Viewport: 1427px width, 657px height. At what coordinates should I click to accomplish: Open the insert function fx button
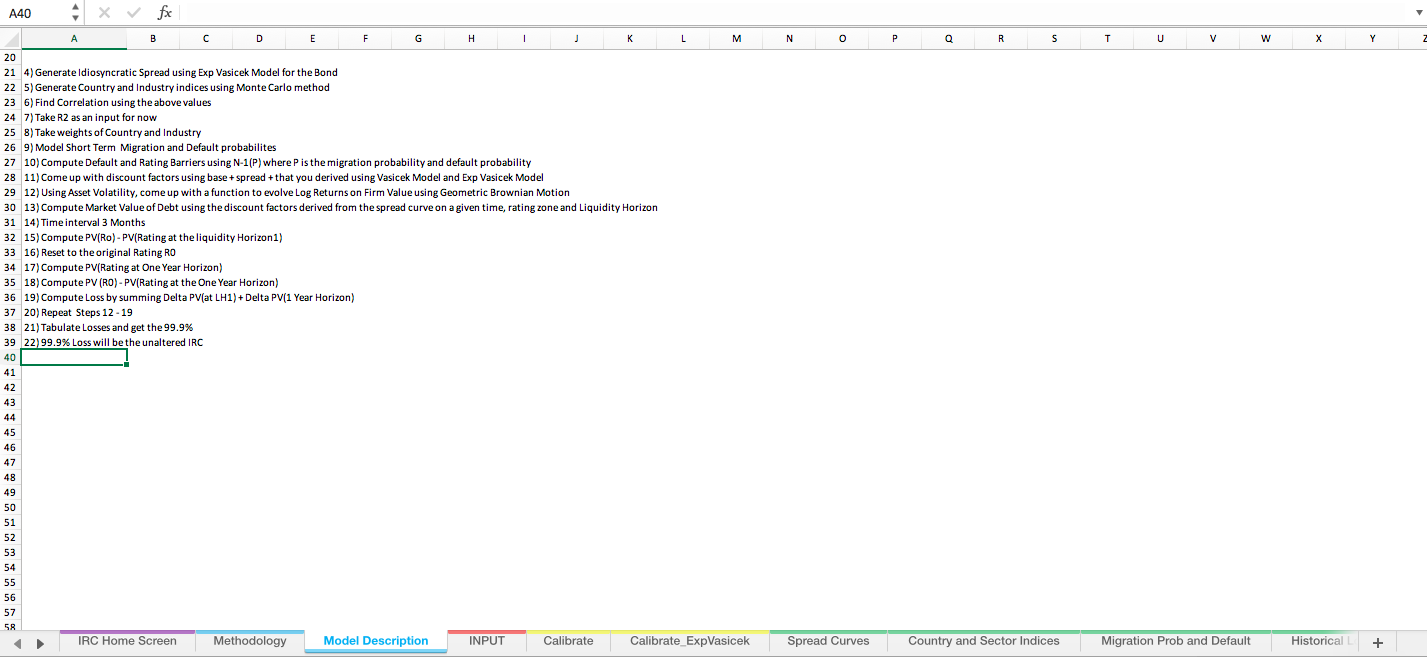click(165, 13)
